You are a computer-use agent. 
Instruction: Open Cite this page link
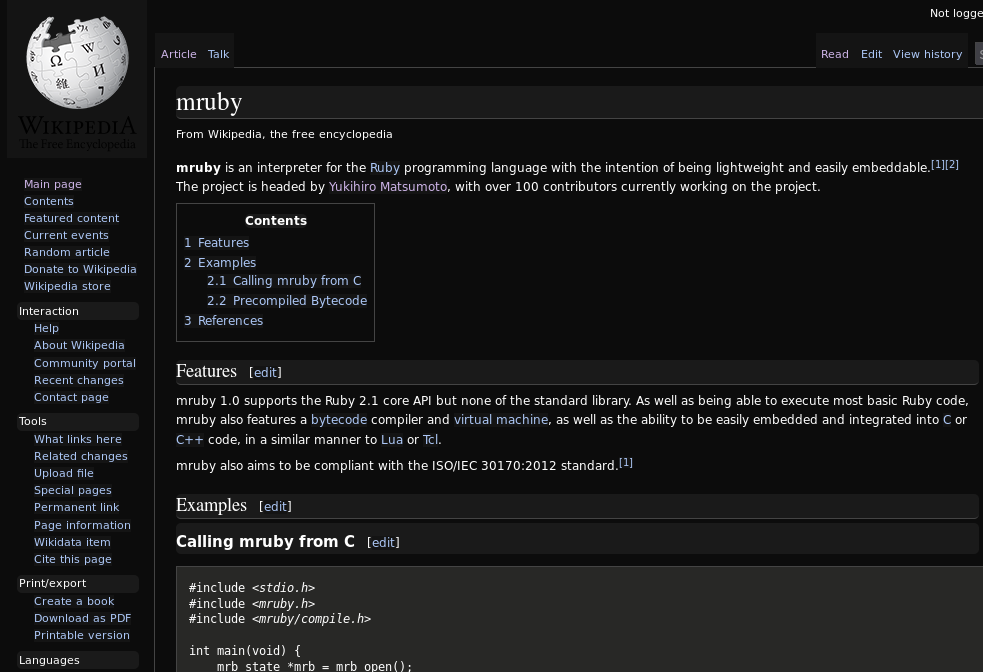73,559
